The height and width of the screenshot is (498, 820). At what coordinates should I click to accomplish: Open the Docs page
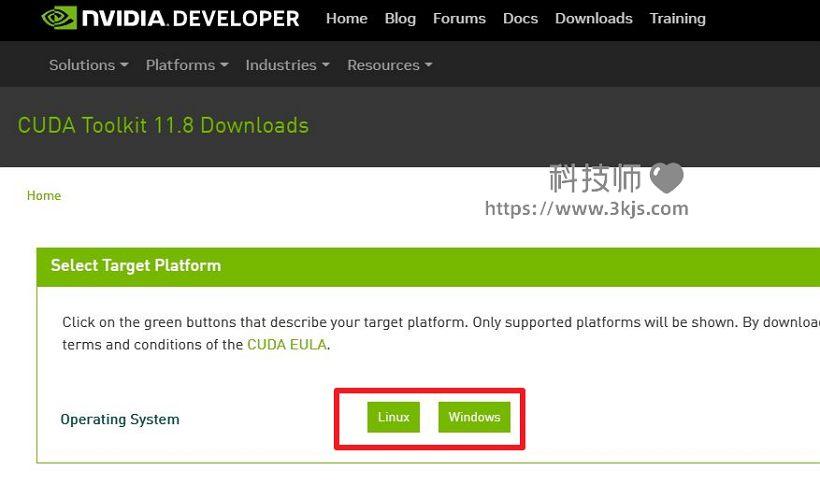coord(520,18)
